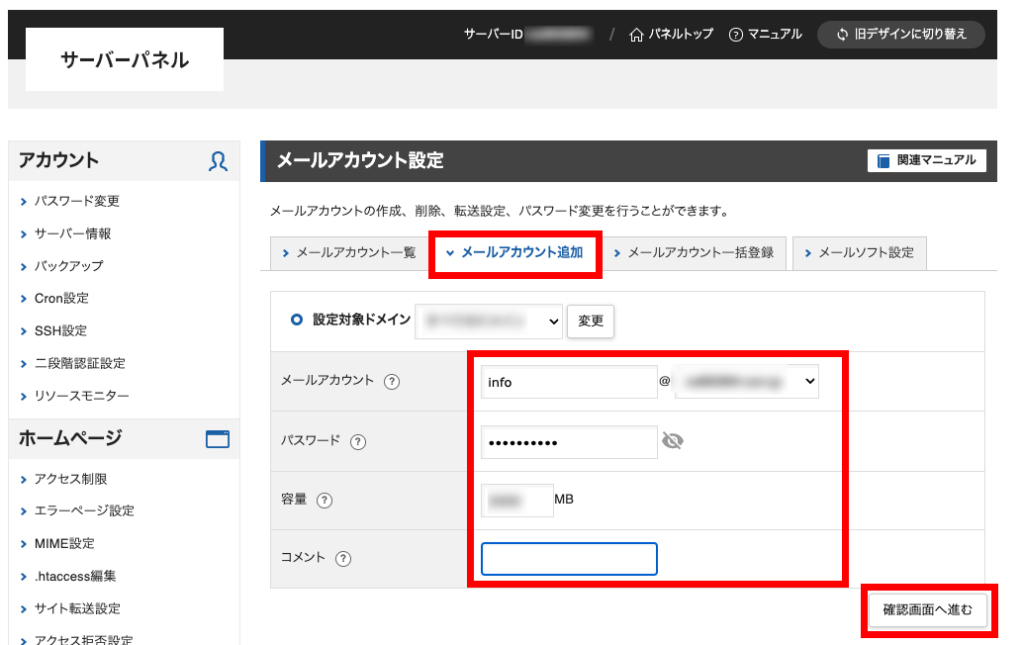Open 二段階認証設定 in sidebar
1024x645 pixels.
click(x=80, y=364)
